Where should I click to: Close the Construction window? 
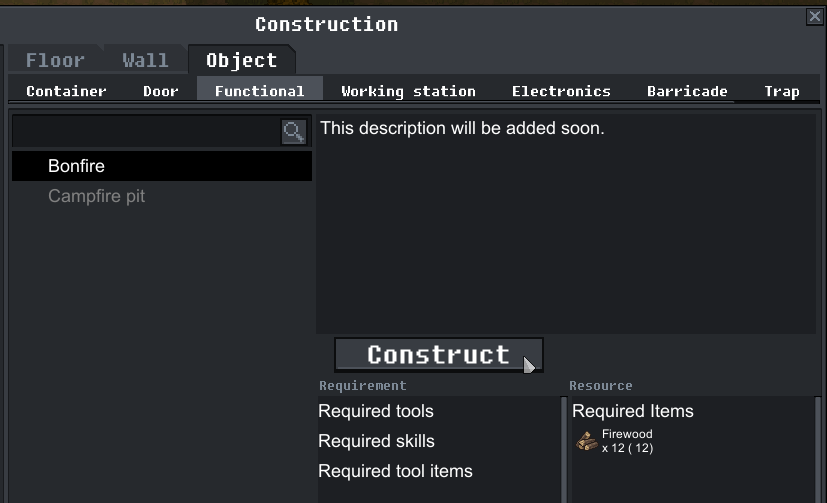814,16
